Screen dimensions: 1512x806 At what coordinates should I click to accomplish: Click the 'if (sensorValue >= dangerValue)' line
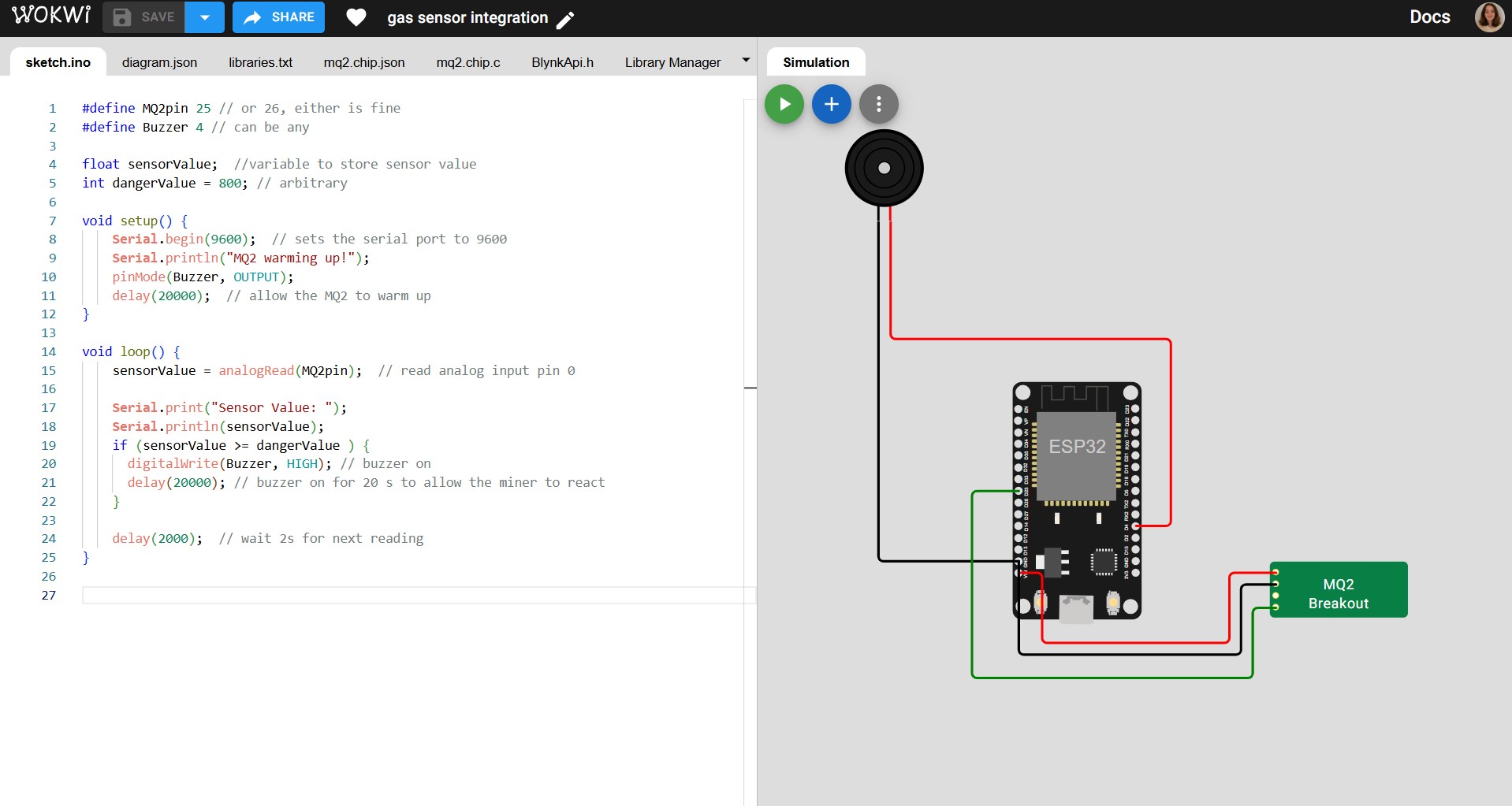[x=240, y=445]
